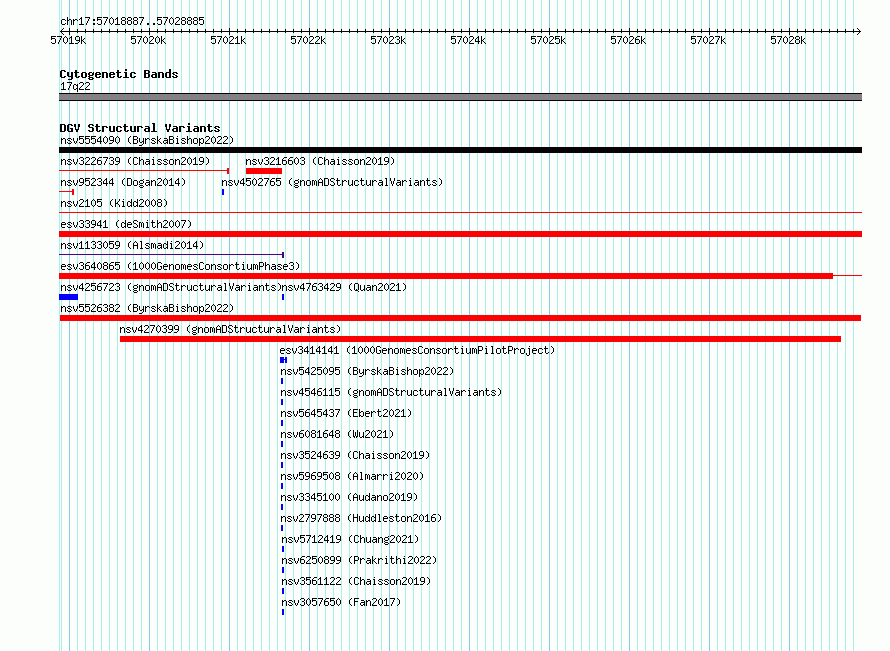Screen dimensions: 890x651
Task: Click the nsv5554090 (ByrskaBishop2022) label
Action: click(x=147, y=140)
